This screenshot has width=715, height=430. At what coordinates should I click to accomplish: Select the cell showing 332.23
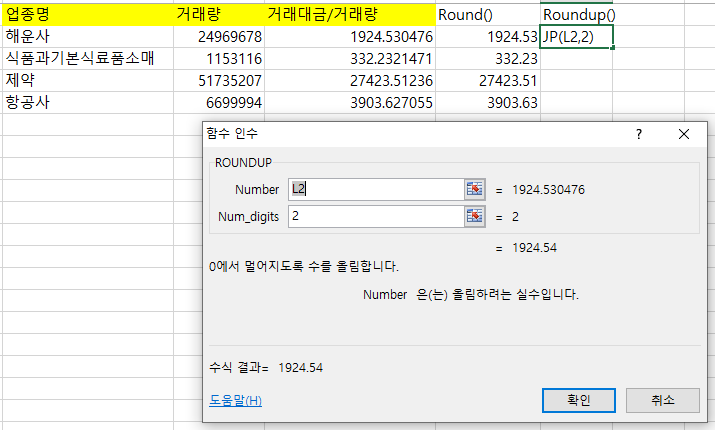(488, 58)
